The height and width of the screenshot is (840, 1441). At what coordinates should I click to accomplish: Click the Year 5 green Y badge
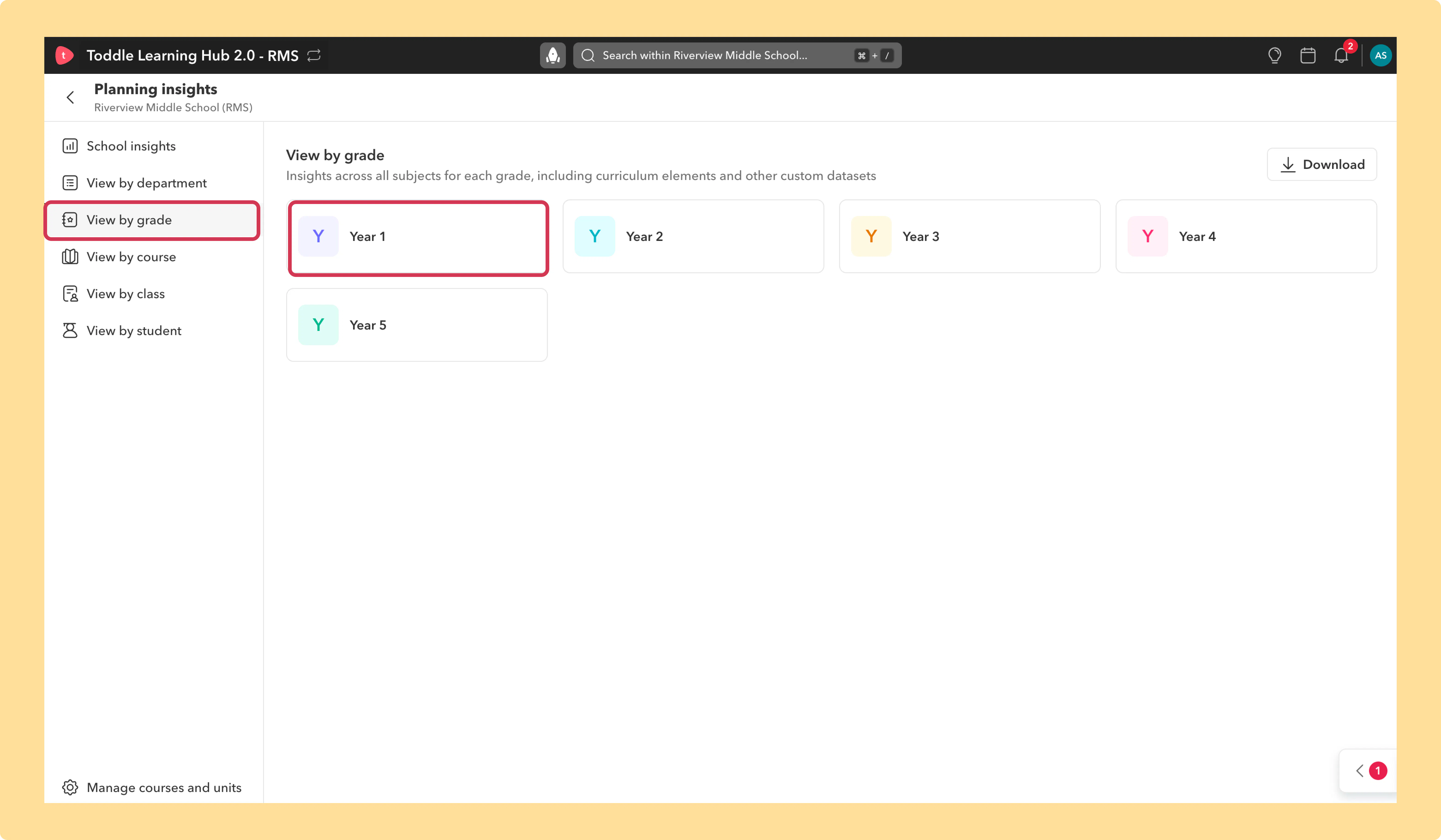tap(318, 325)
